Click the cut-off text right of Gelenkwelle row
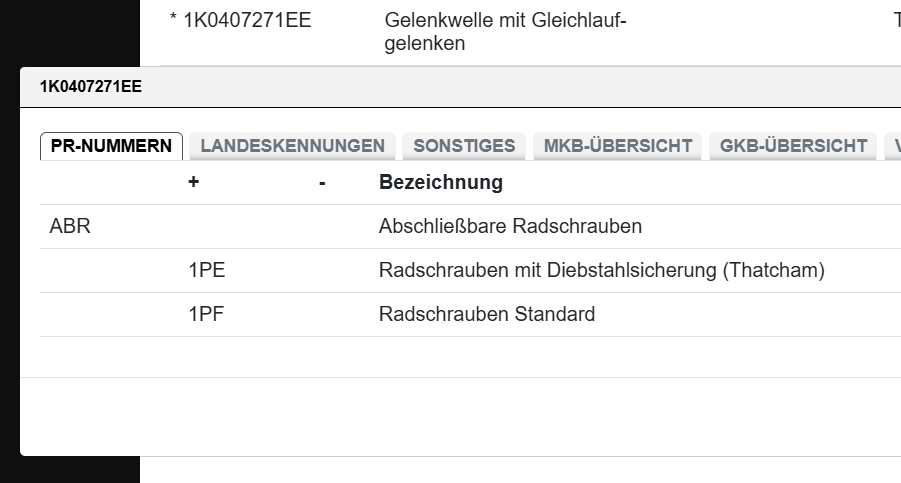Image resolution: width=901 pixels, height=483 pixels. tap(896, 20)
